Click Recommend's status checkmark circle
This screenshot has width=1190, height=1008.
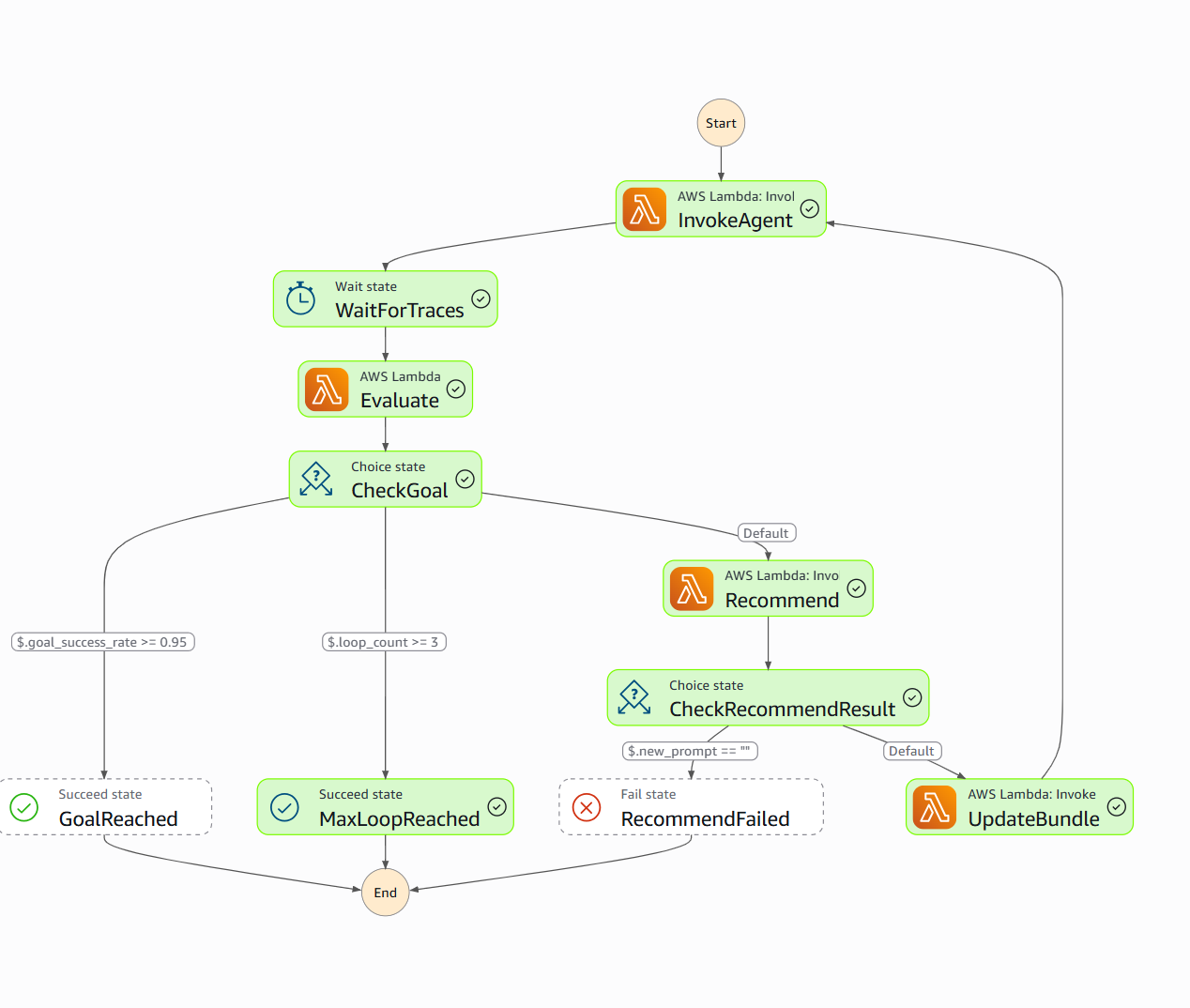(x=857, y=588)
